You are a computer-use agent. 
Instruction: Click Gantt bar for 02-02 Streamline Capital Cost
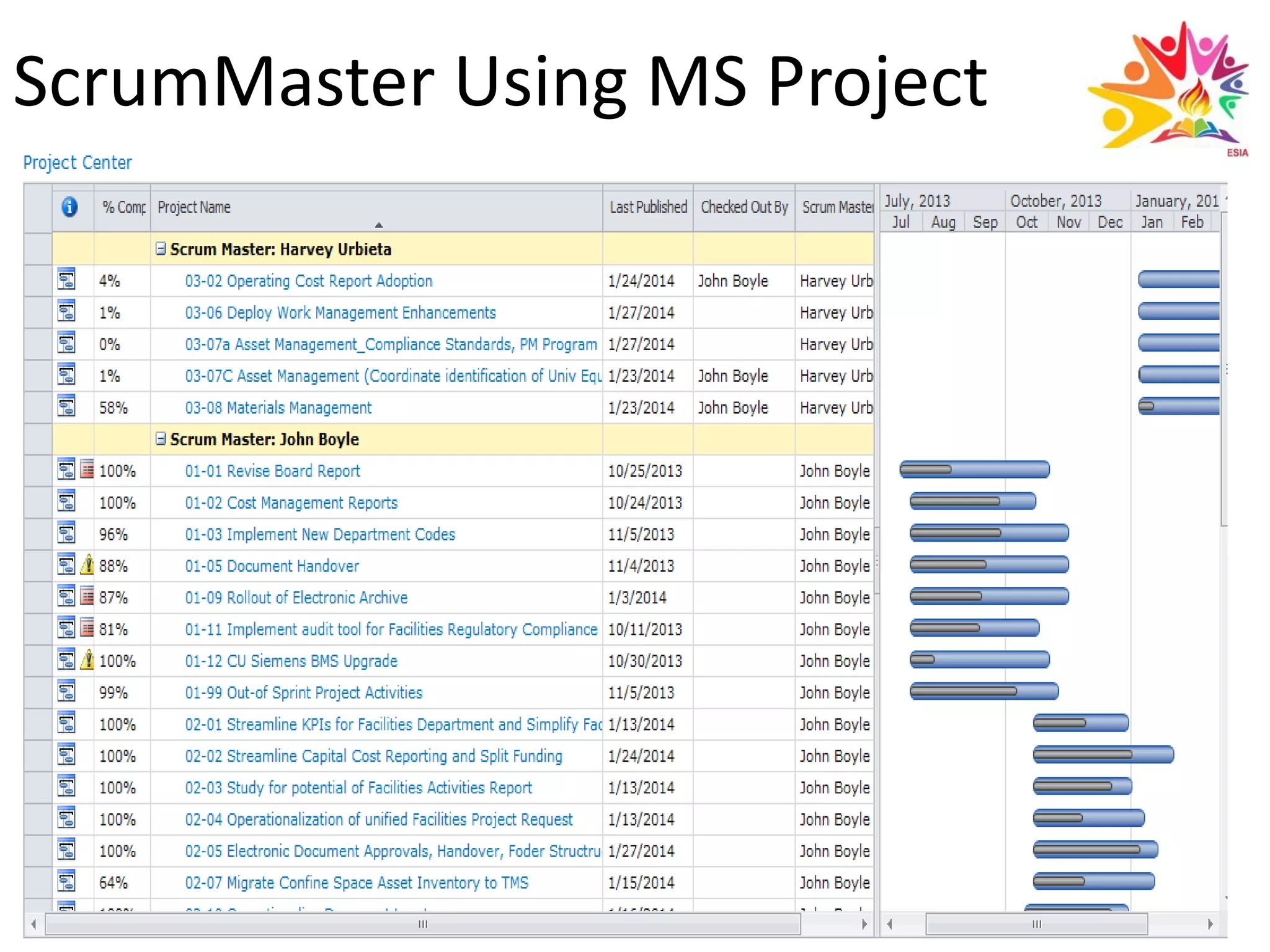(x=1103, y=754)
